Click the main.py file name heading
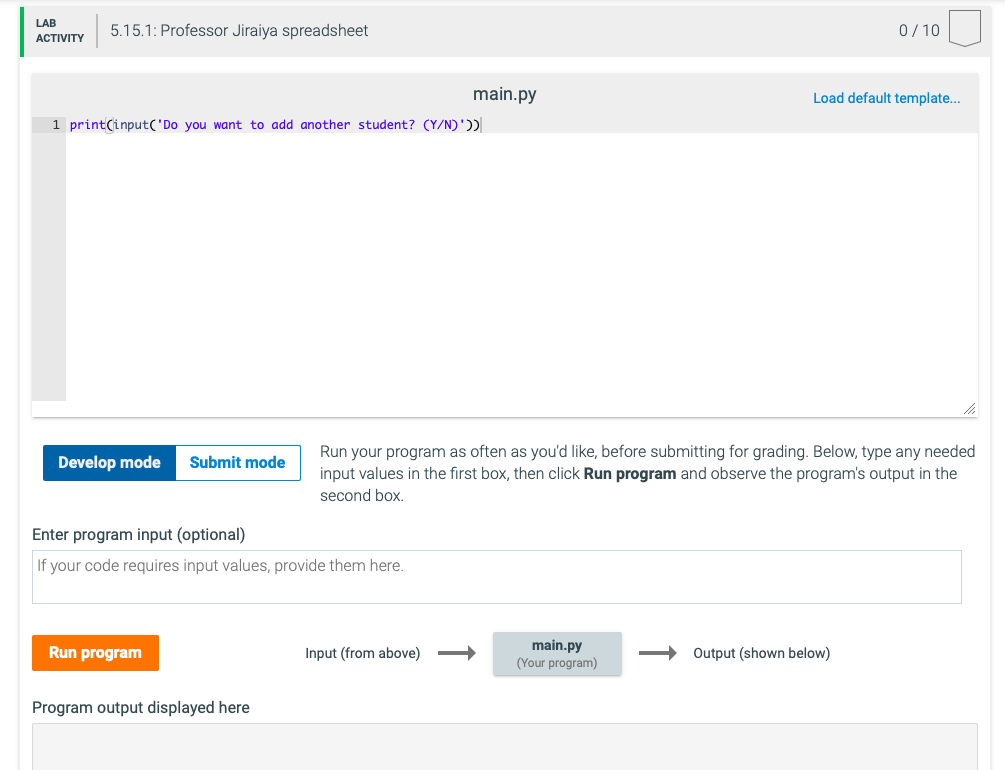The width and height of the screenshot is (1005, 770). 504,94
